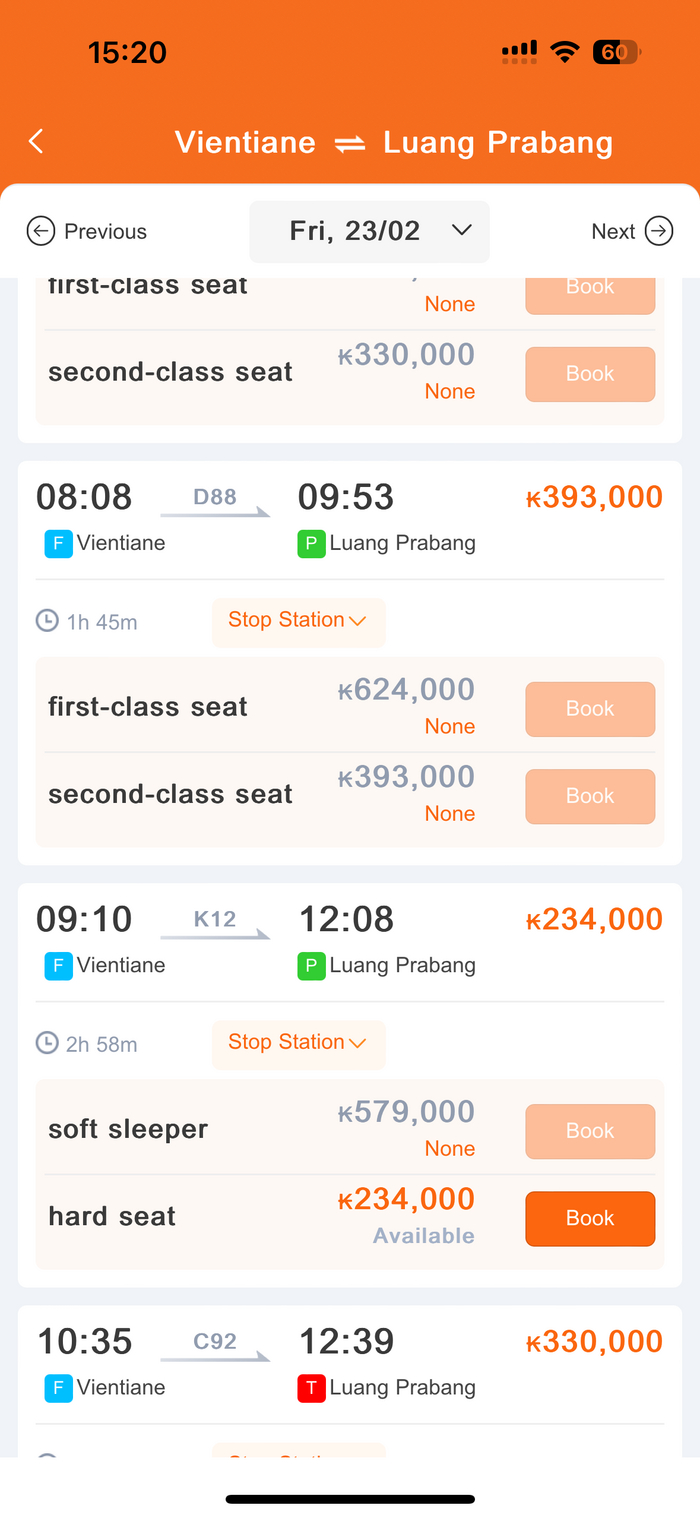The width and height of the screenshot is (700, 1518).
Task: Tap the Previous day arrow icon
Action: pos(40,232)
